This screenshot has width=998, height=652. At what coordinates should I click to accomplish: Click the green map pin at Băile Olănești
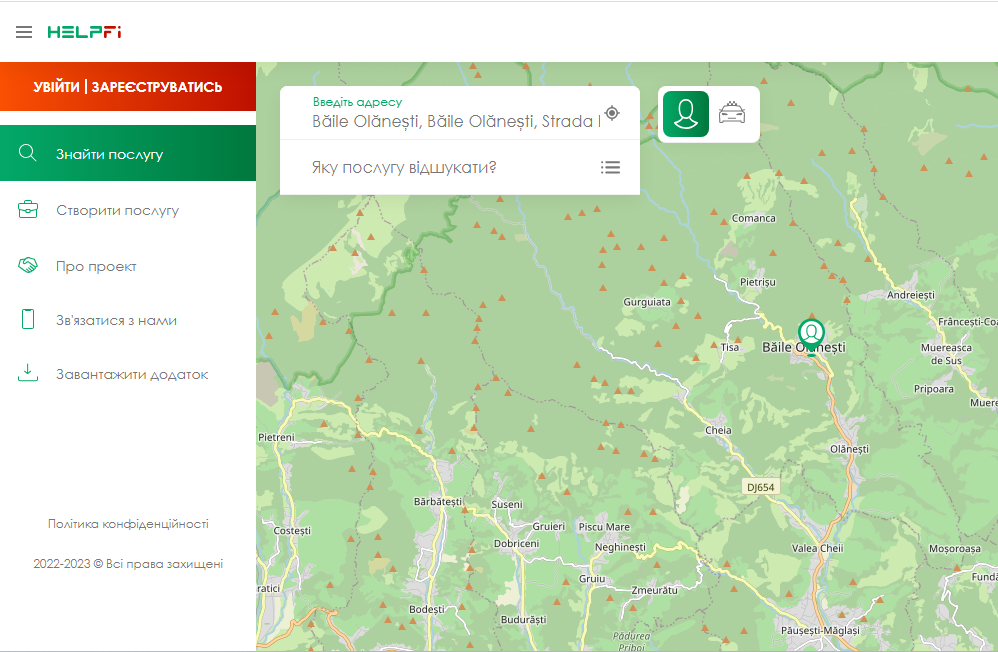coord(811,334)
